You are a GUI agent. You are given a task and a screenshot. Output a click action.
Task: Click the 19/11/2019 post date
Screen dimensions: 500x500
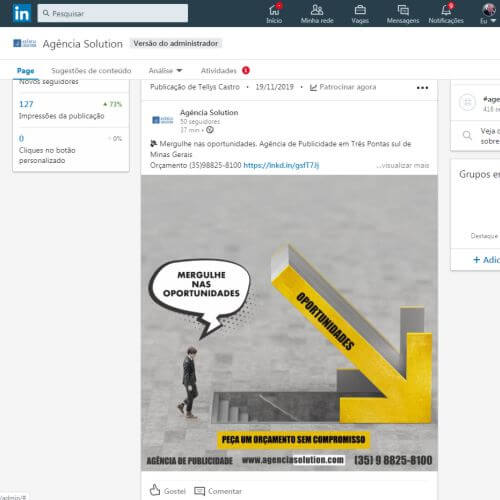point(274,87)
